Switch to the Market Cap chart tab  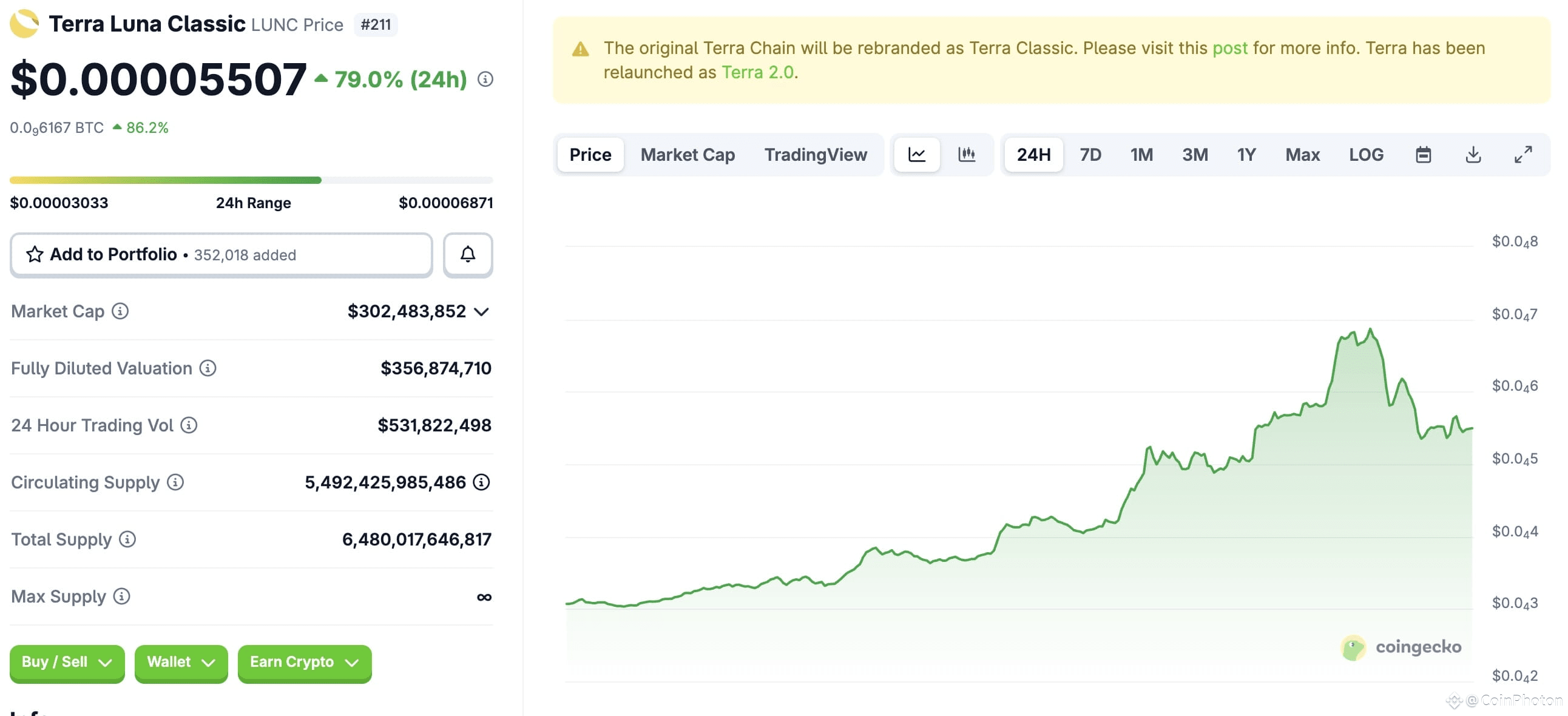688,155
